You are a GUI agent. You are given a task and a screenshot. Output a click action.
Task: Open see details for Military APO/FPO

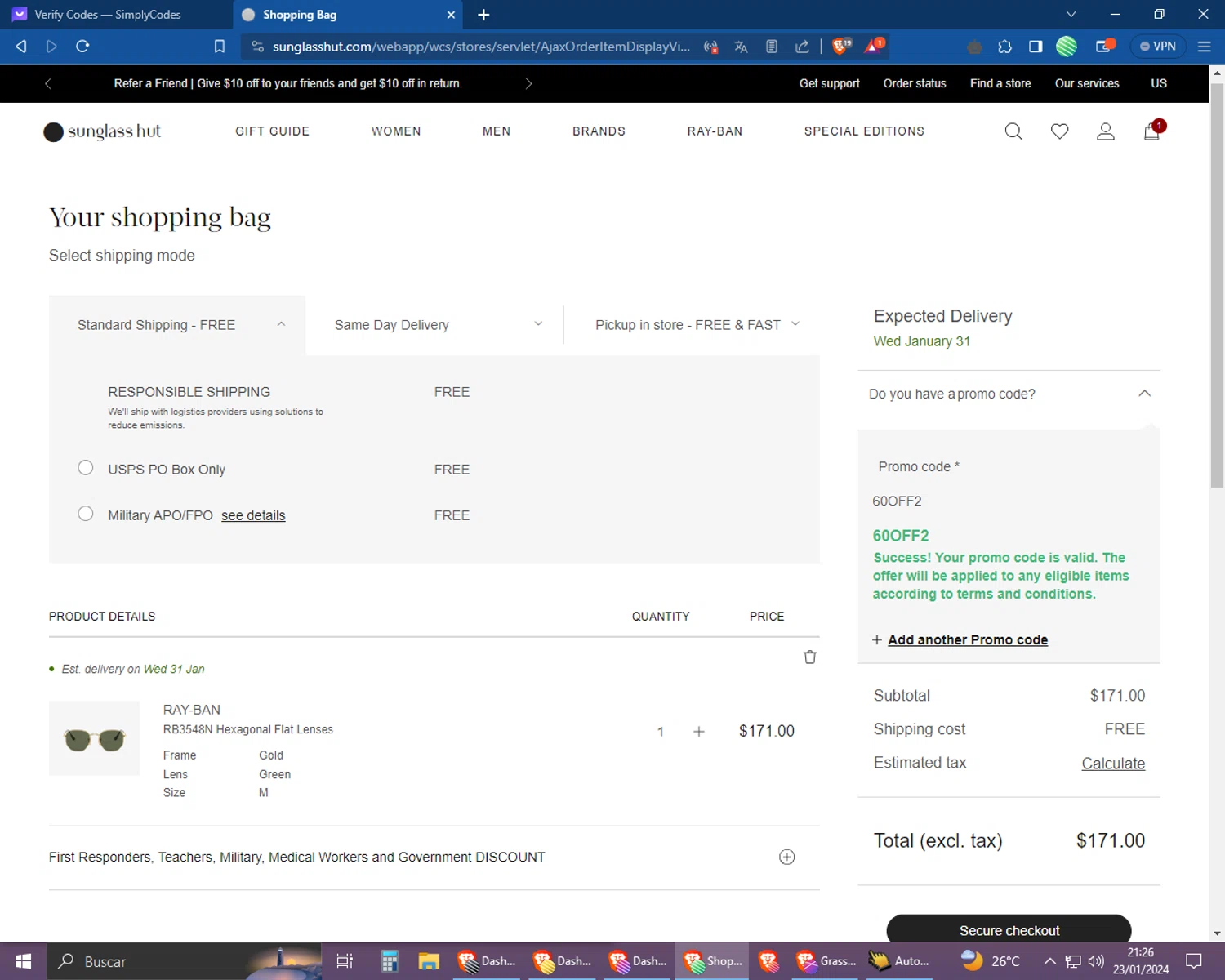pos(253,515)
